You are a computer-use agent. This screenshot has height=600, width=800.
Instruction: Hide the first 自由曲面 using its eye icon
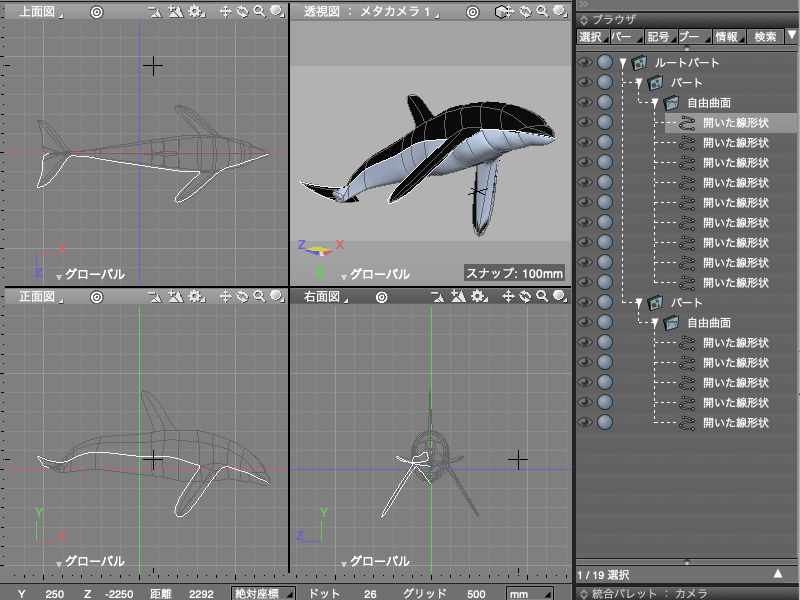click(x=586, y=102)
